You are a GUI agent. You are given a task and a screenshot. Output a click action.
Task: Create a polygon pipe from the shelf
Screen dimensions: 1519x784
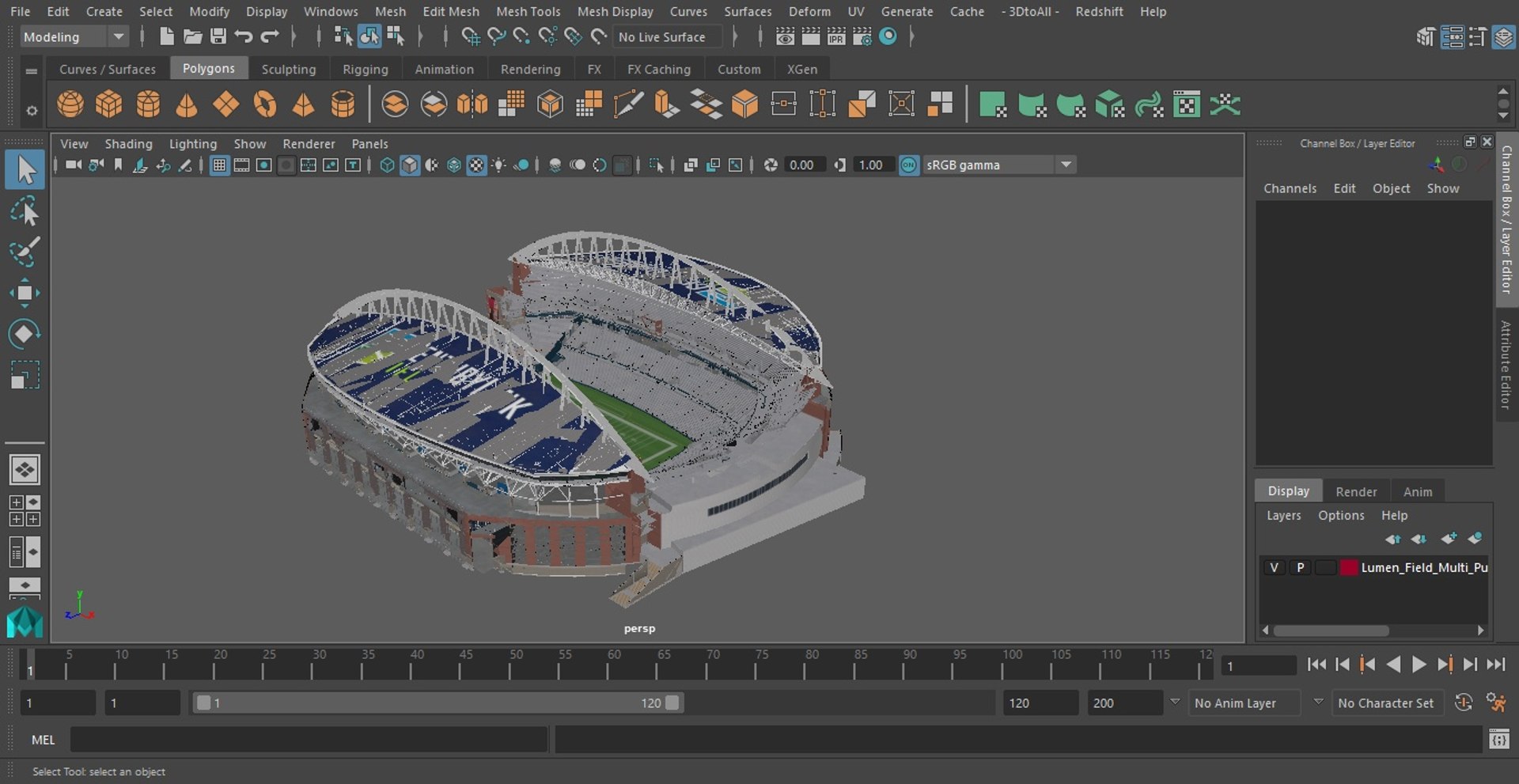click(343, 104)
